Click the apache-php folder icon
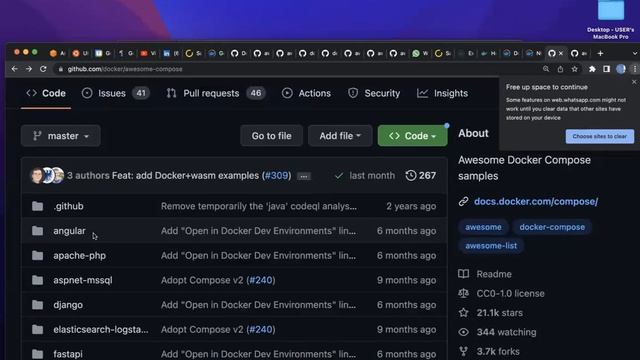 38,256
